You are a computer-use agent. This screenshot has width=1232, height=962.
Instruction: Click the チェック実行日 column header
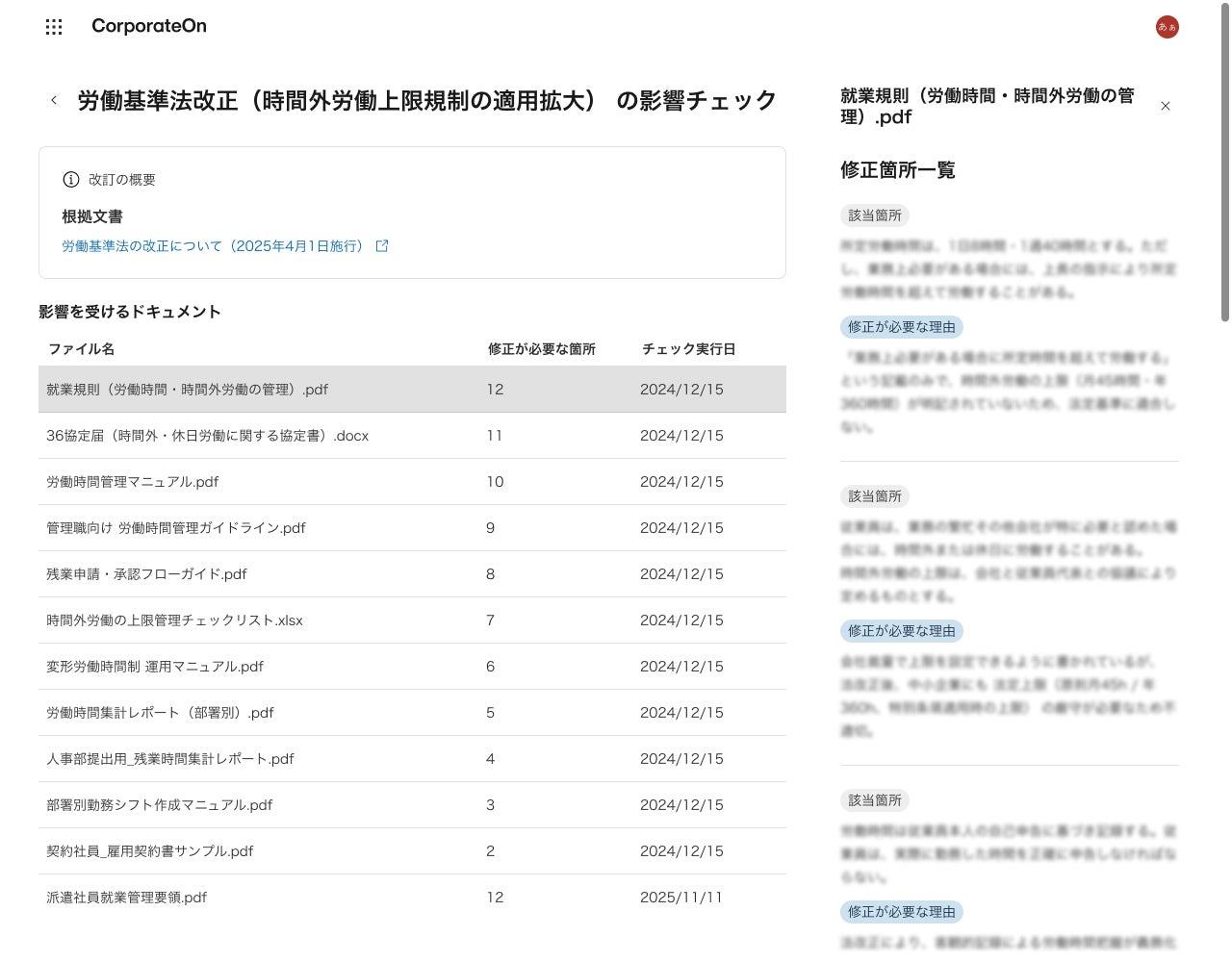tap(689, 349)
